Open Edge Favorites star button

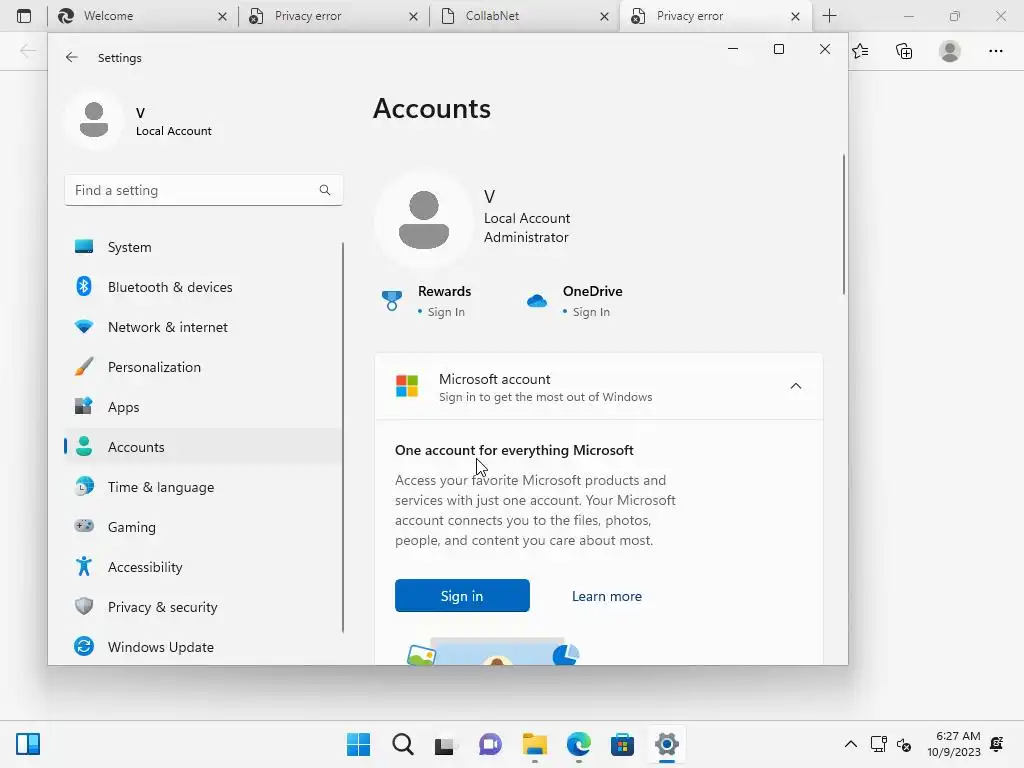point(860,51)
